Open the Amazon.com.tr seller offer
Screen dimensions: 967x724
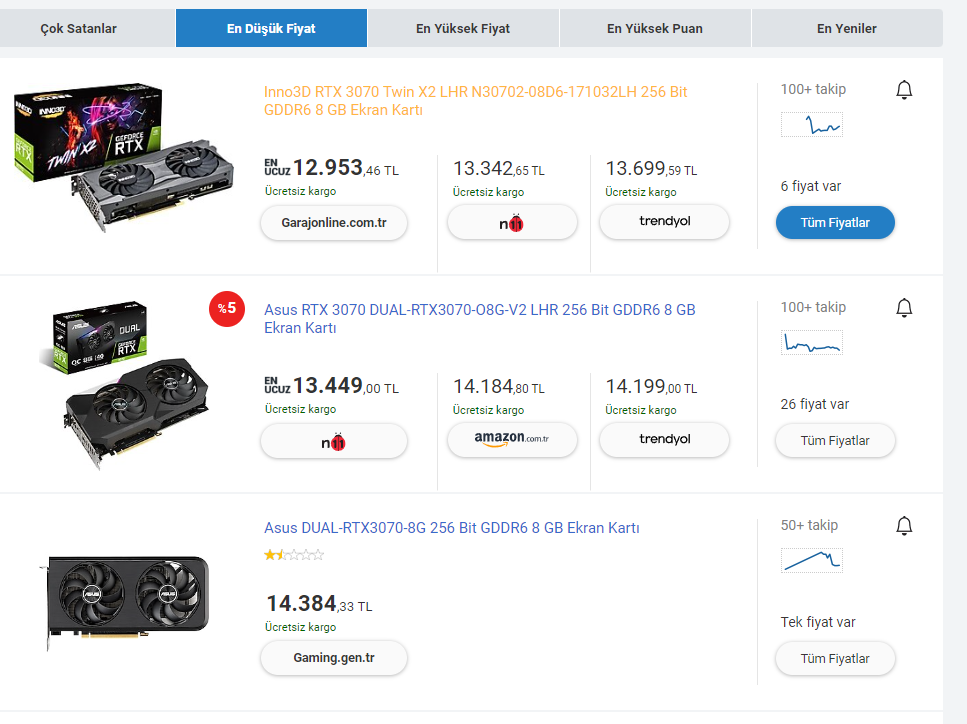pos(512,440)
